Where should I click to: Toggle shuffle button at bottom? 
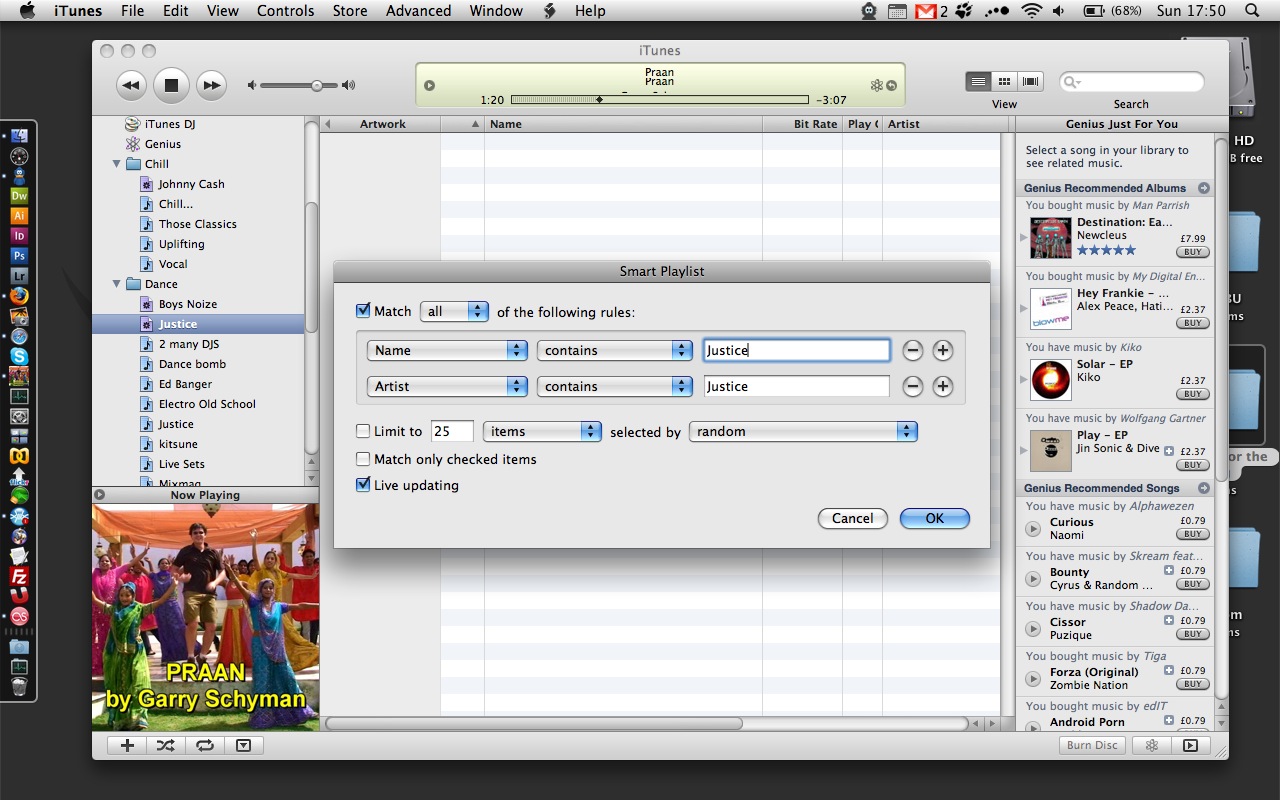pos(166,745)
